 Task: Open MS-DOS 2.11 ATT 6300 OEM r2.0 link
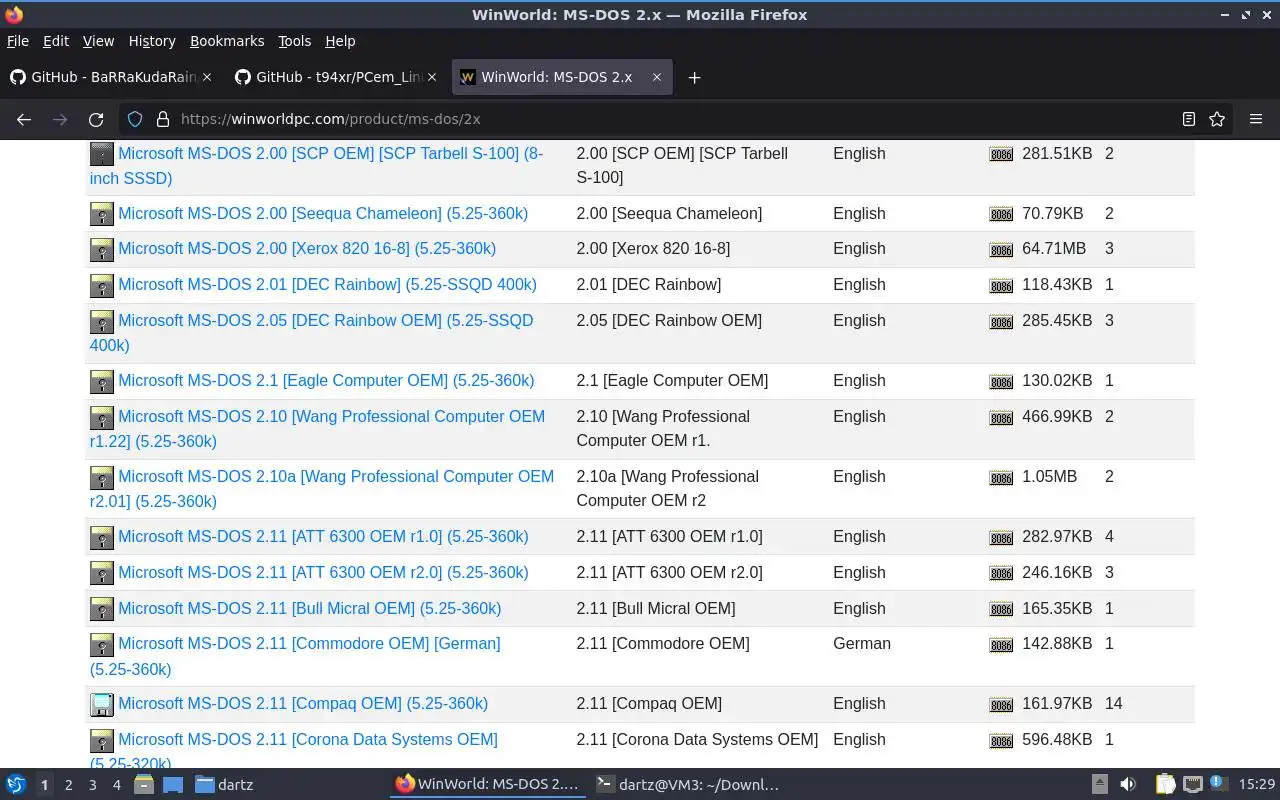[323, 573]
